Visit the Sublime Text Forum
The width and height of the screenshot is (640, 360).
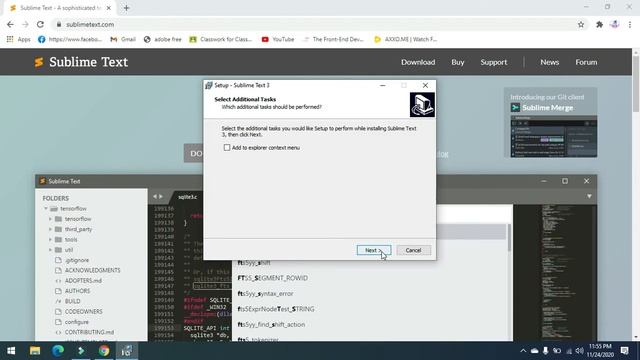[586, 62]
